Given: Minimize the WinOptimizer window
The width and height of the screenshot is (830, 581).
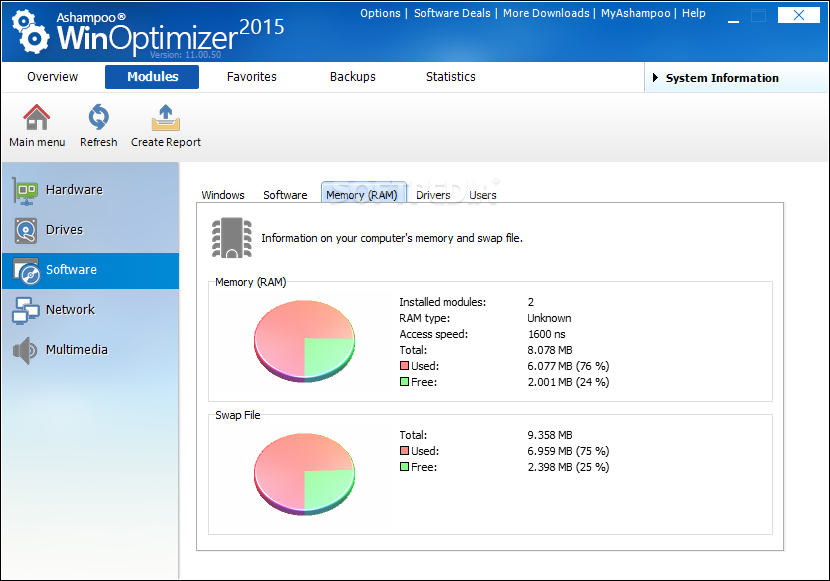Looking at the screenshot, I should pos(733,21).
